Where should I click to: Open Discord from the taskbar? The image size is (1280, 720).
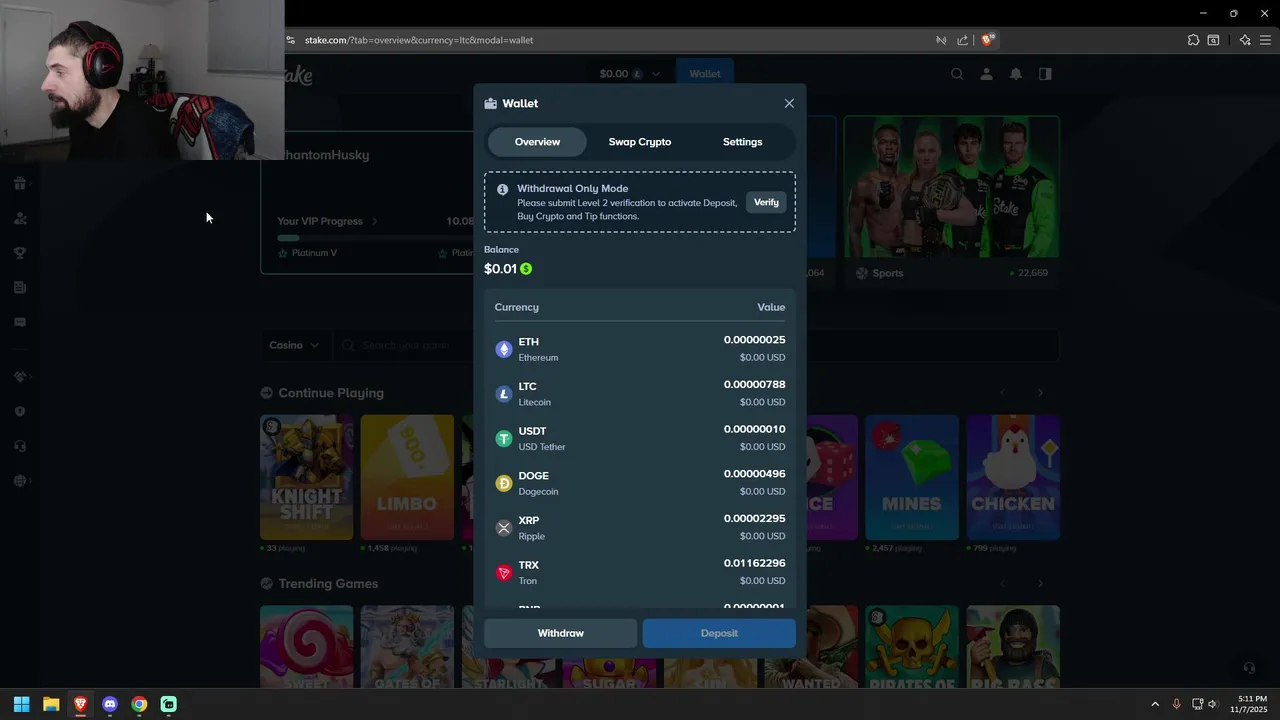(x=110, y=704)
